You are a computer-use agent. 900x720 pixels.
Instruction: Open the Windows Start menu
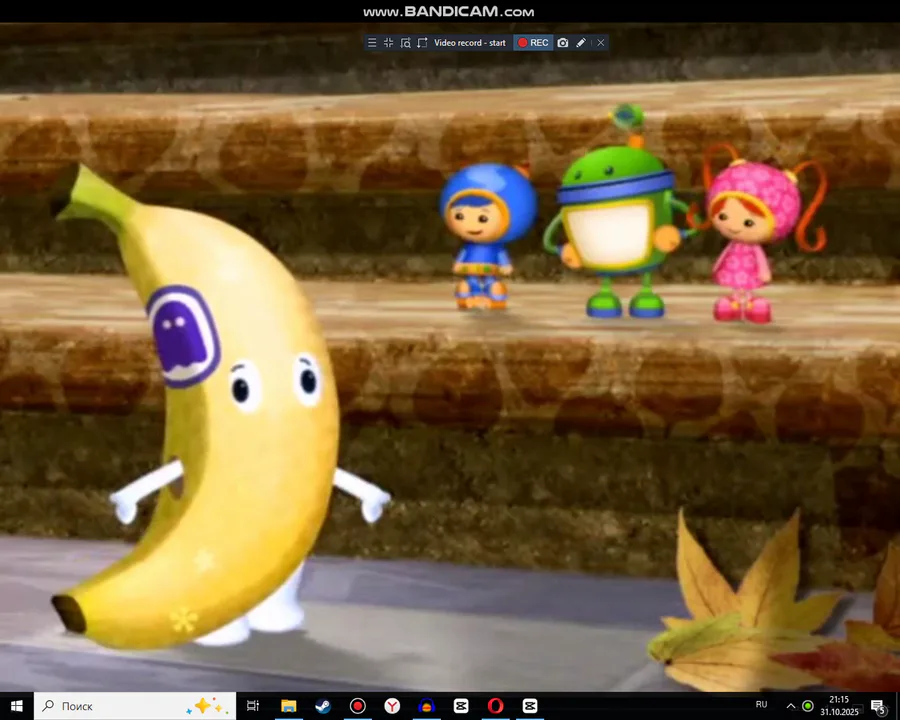click(16, 706)
